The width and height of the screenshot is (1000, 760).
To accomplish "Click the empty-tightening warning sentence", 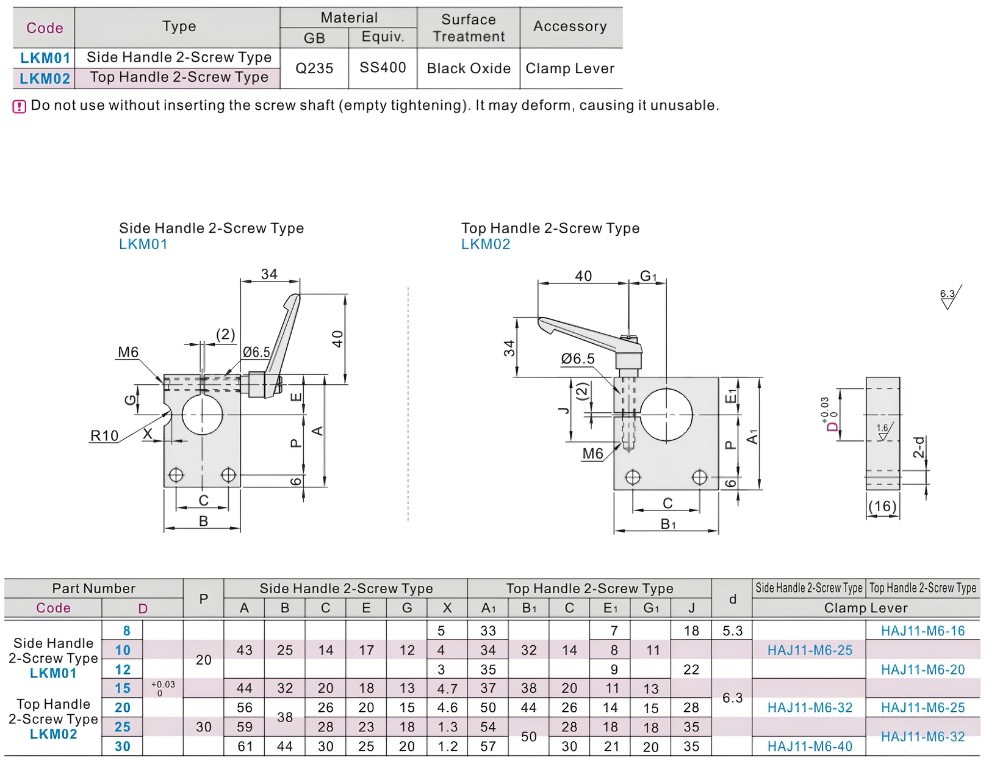I will (x=375, y=106).
